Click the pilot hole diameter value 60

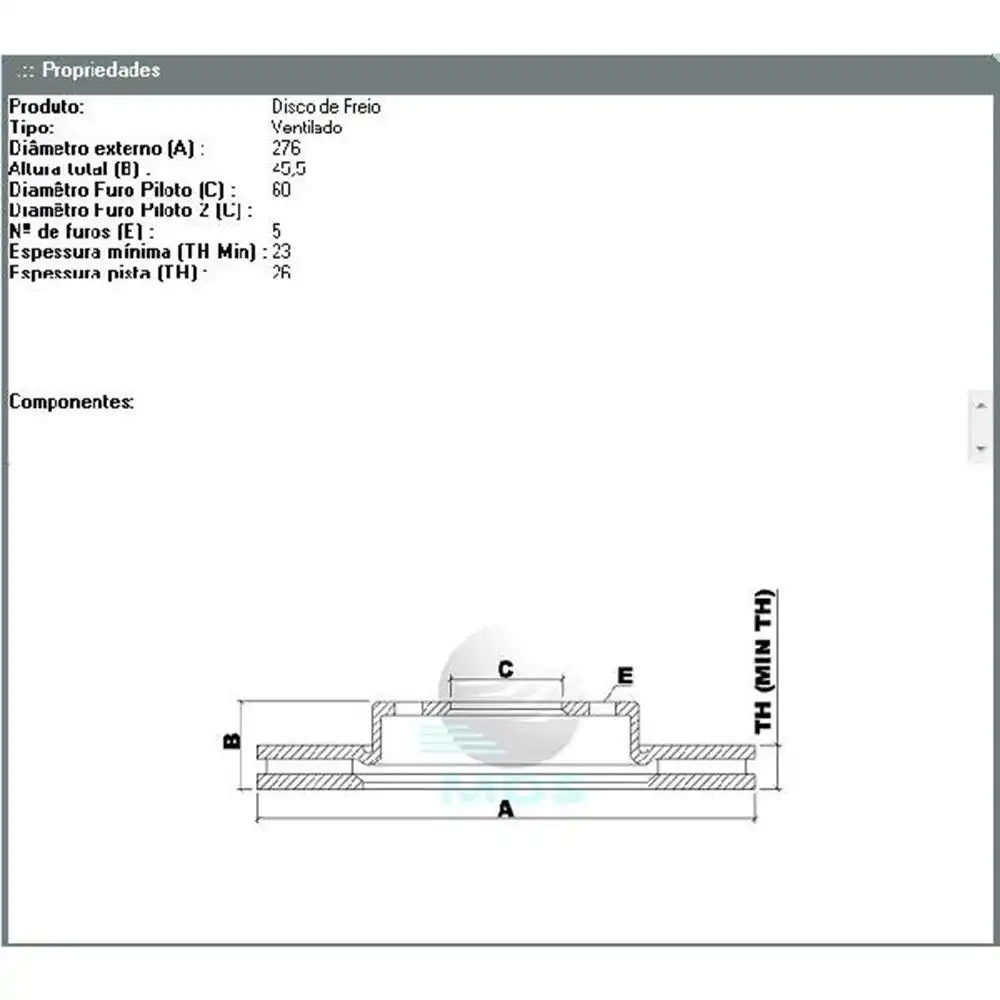(x=281, y=190)
